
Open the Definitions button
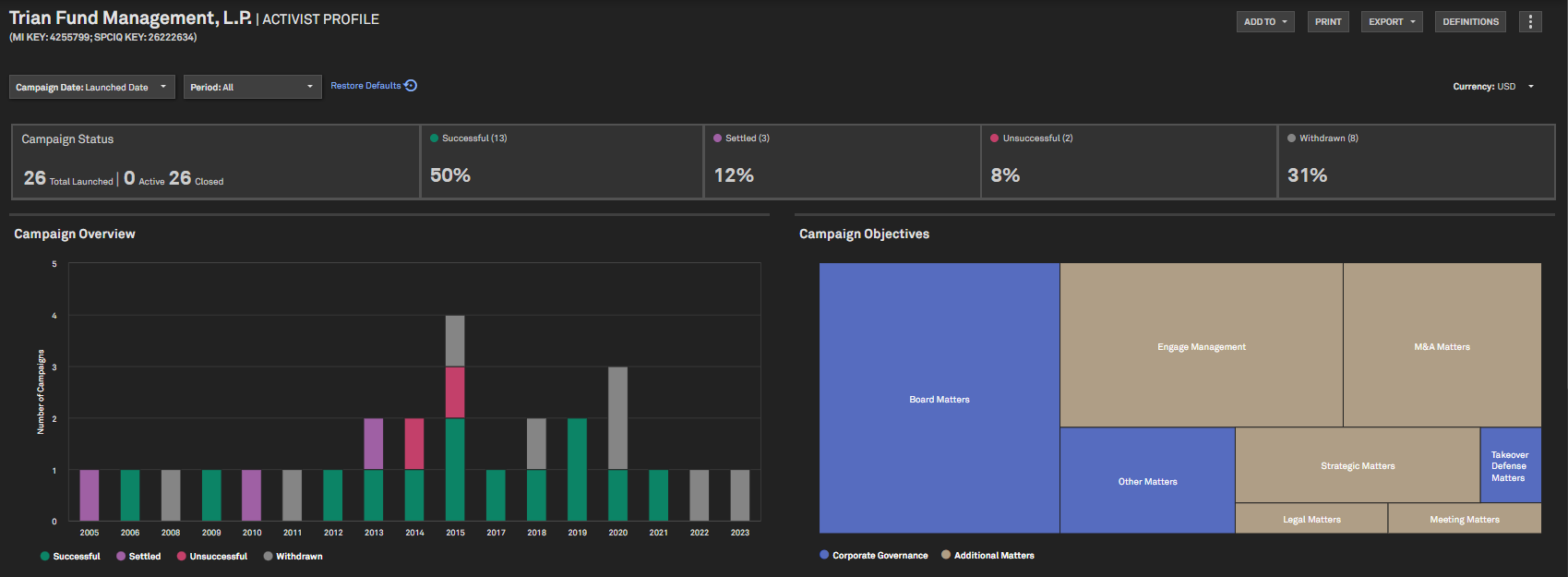1470,21
